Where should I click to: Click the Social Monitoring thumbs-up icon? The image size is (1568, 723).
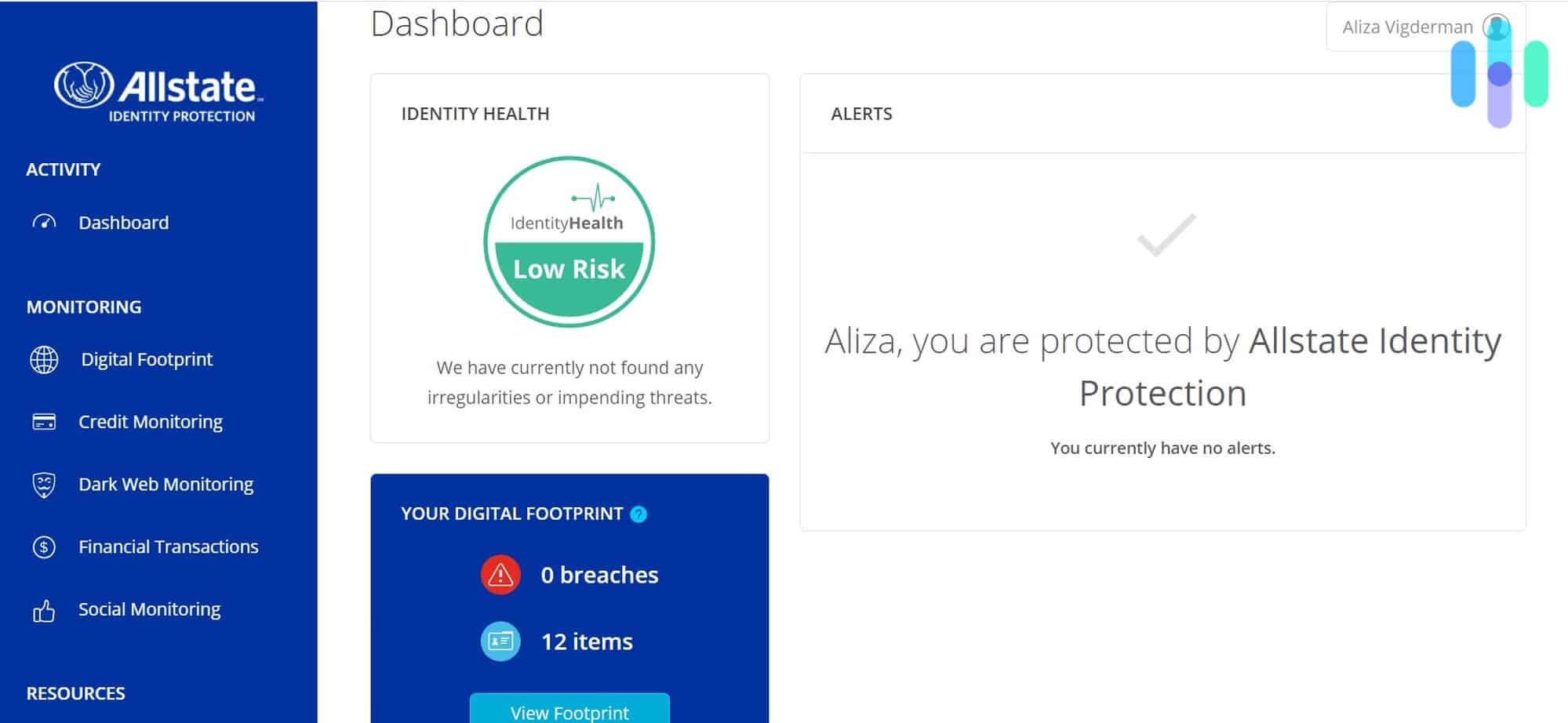pos(45,609)
